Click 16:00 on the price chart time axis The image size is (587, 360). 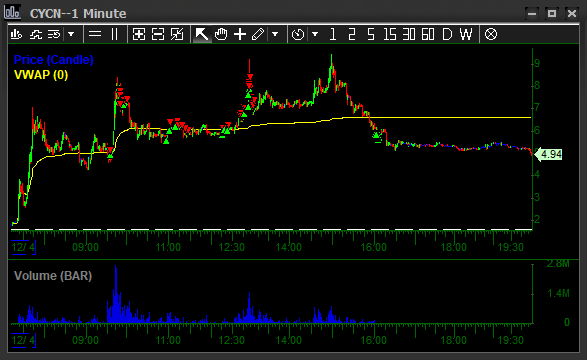click(x=374, y=247)
